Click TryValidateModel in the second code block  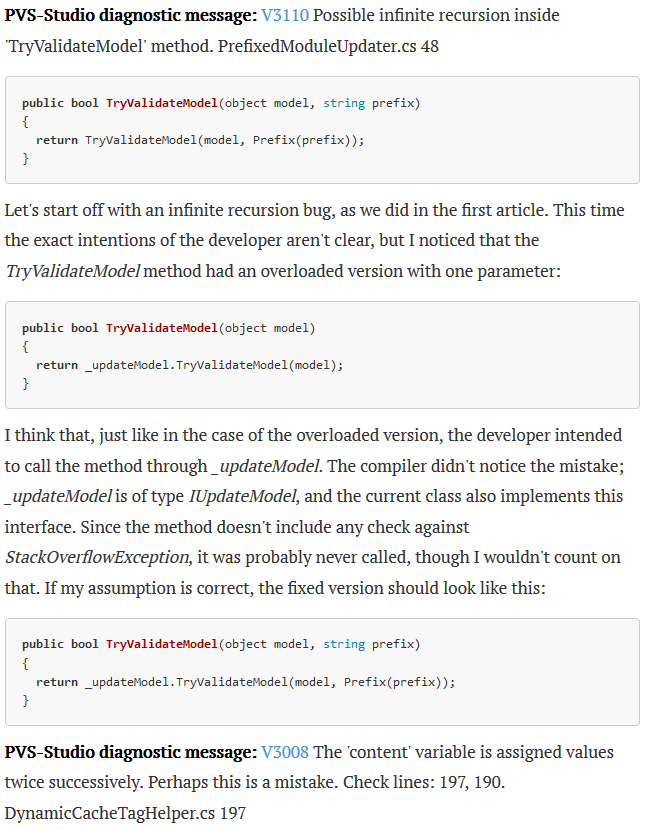pos(161,328)
